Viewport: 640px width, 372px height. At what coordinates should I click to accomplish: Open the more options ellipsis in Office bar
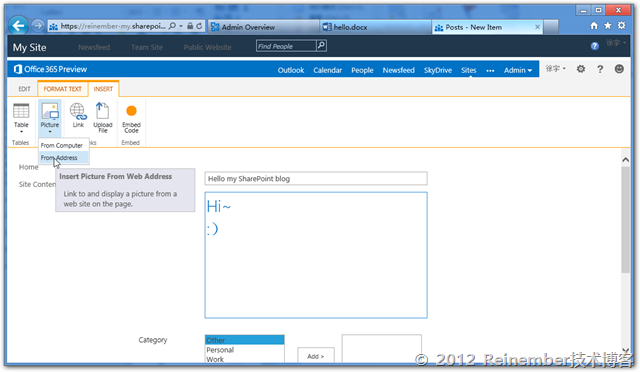(x=490, y=70)
